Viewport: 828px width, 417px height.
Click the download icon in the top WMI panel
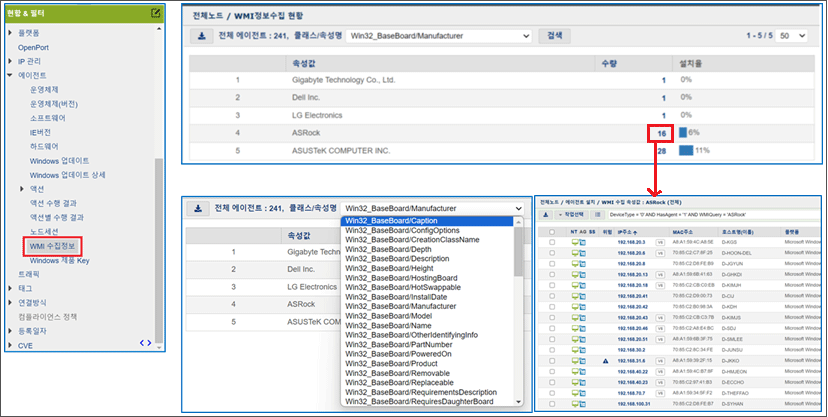[199, 36]
